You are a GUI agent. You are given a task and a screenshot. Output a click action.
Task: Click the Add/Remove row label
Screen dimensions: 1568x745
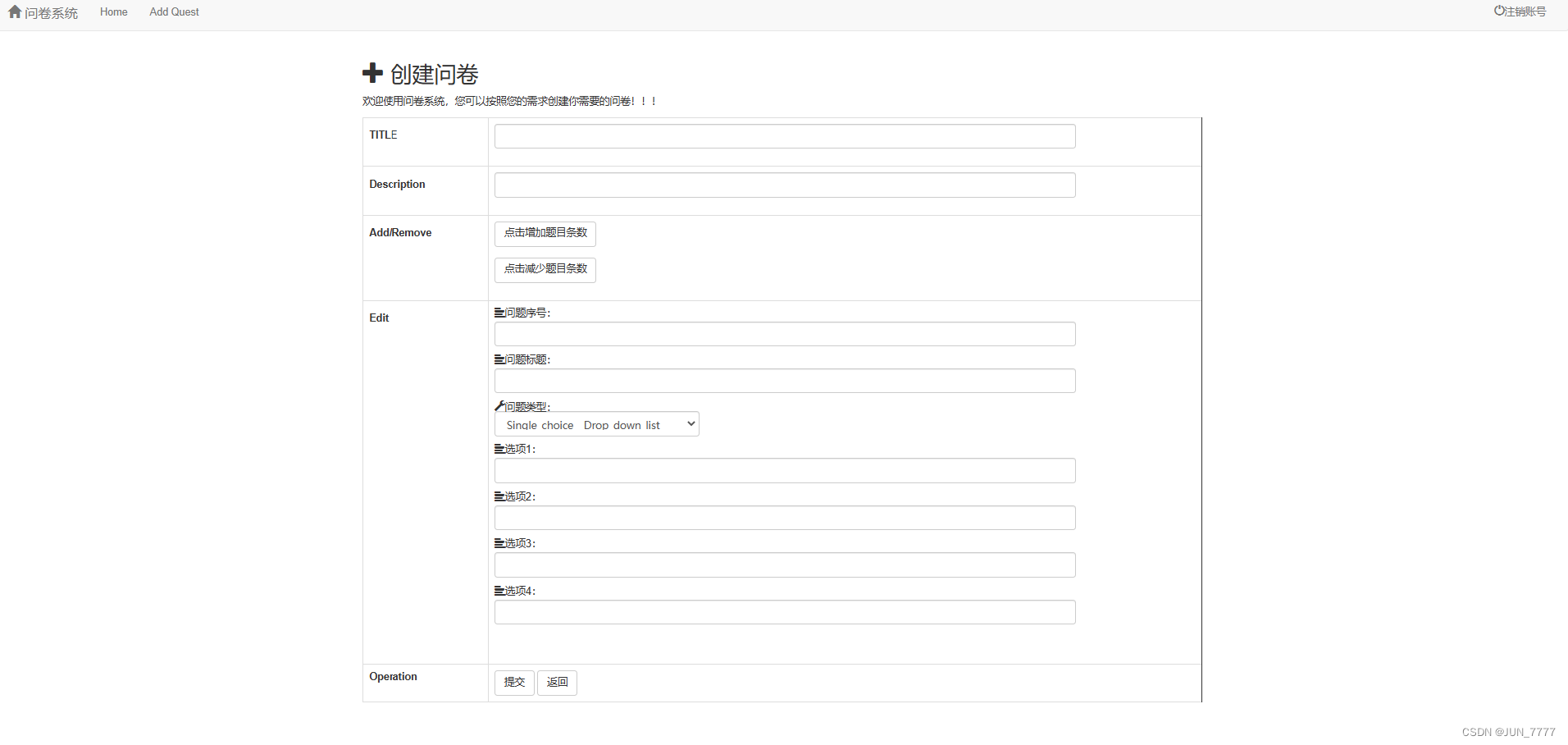pyautogui.click(x=400, y=232)
